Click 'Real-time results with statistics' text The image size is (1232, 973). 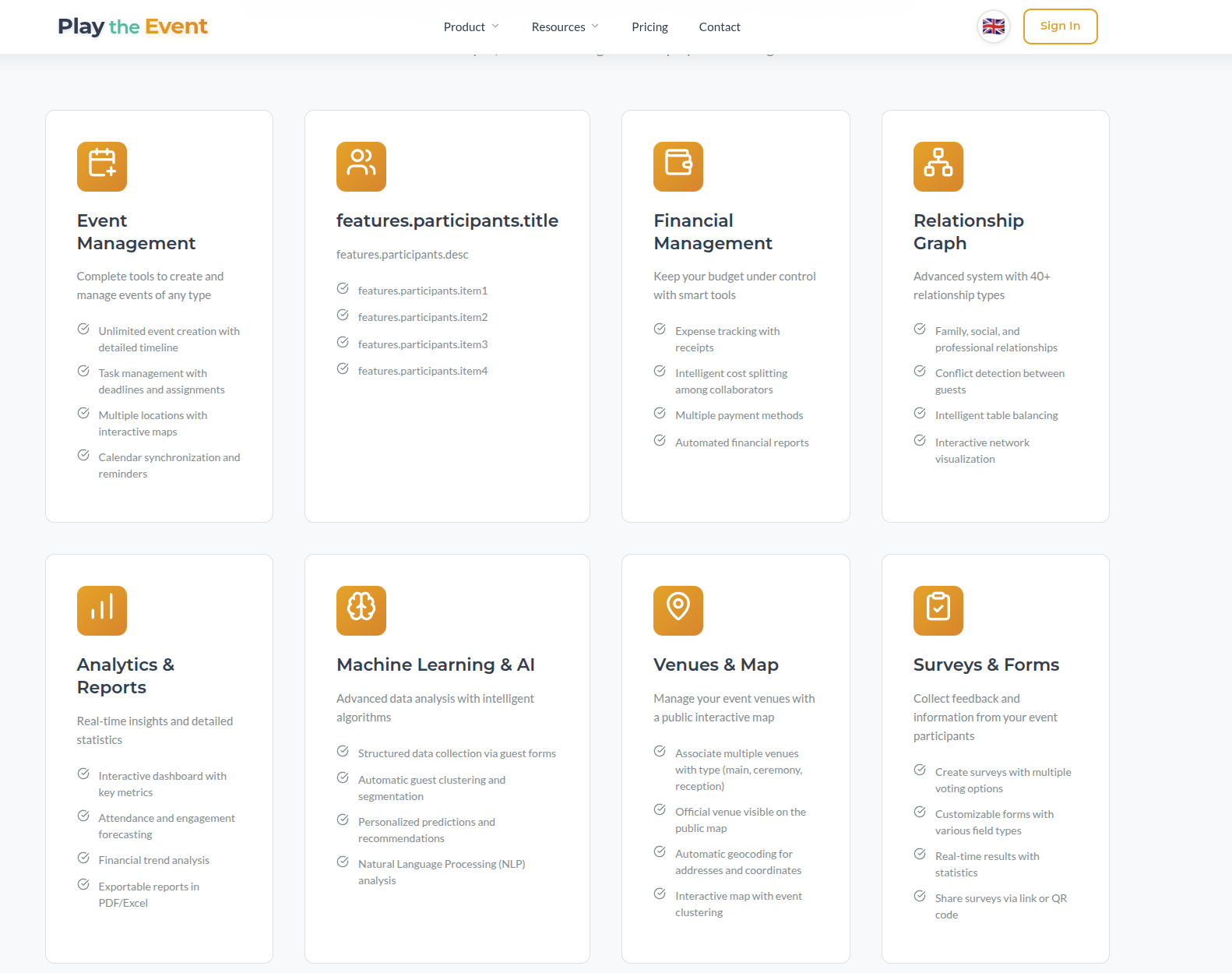[987, 865]
